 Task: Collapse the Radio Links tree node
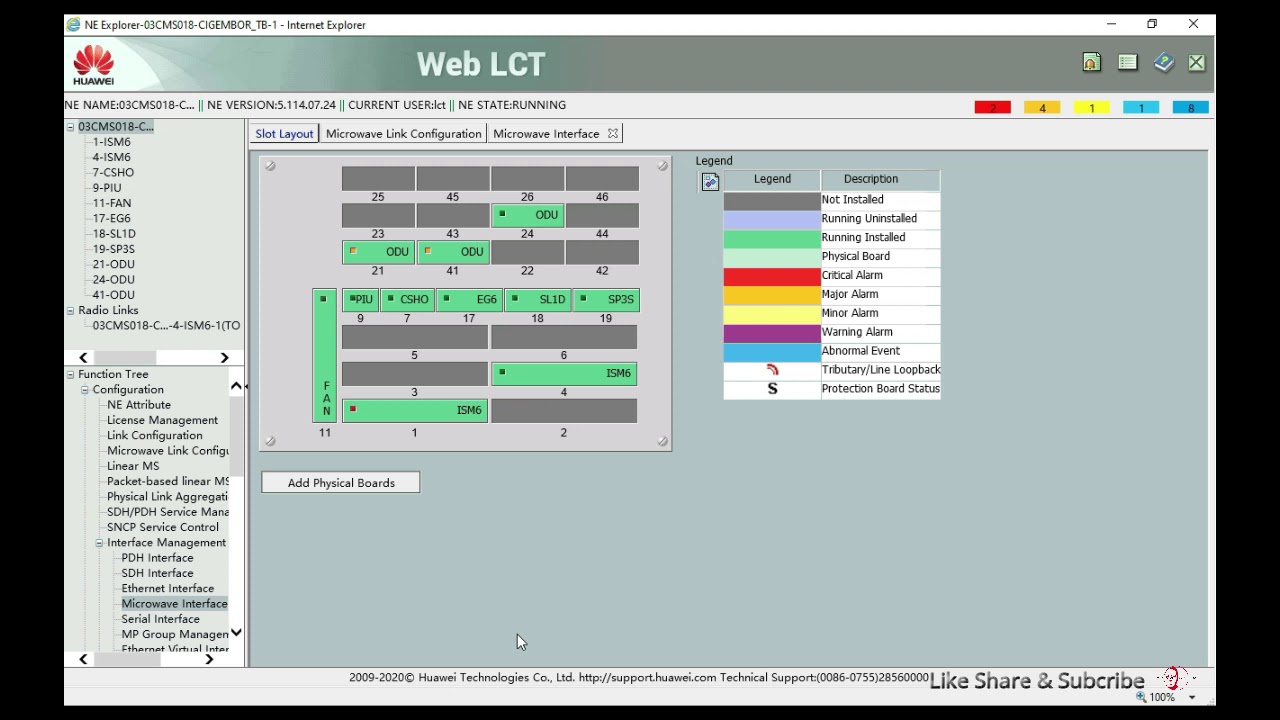pos(71,310)
